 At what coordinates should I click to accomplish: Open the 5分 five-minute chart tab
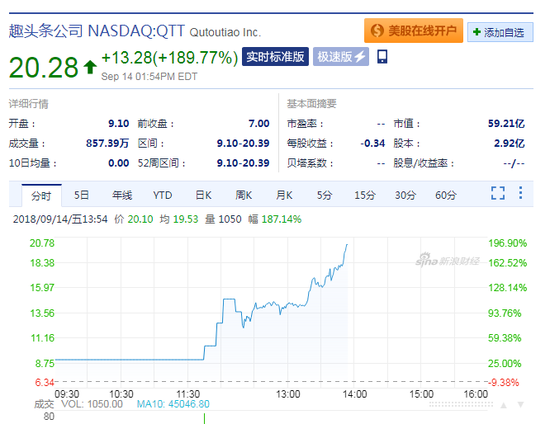tap(324, 195)
